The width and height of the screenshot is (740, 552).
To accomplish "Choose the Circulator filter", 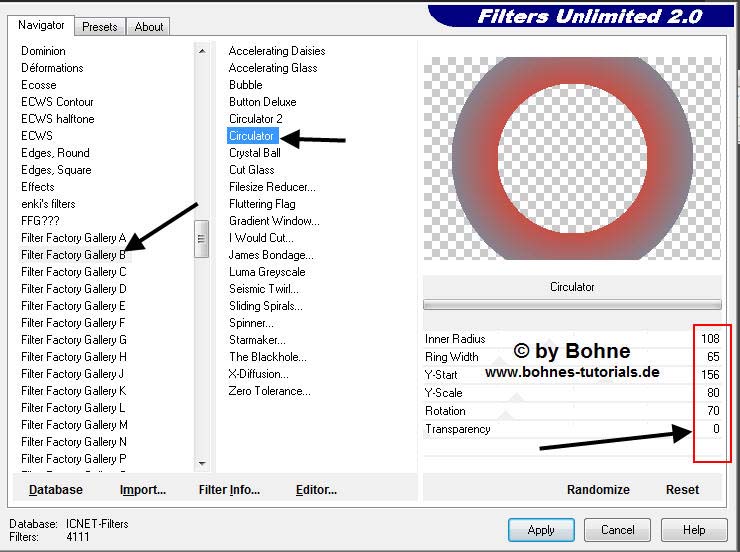I will pos(251,136).
